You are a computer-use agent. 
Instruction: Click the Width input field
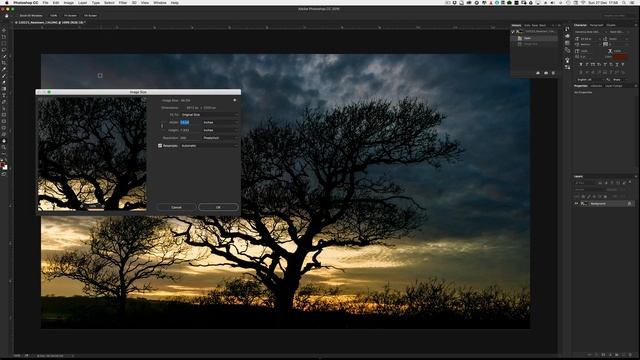(x=191, y=122)
